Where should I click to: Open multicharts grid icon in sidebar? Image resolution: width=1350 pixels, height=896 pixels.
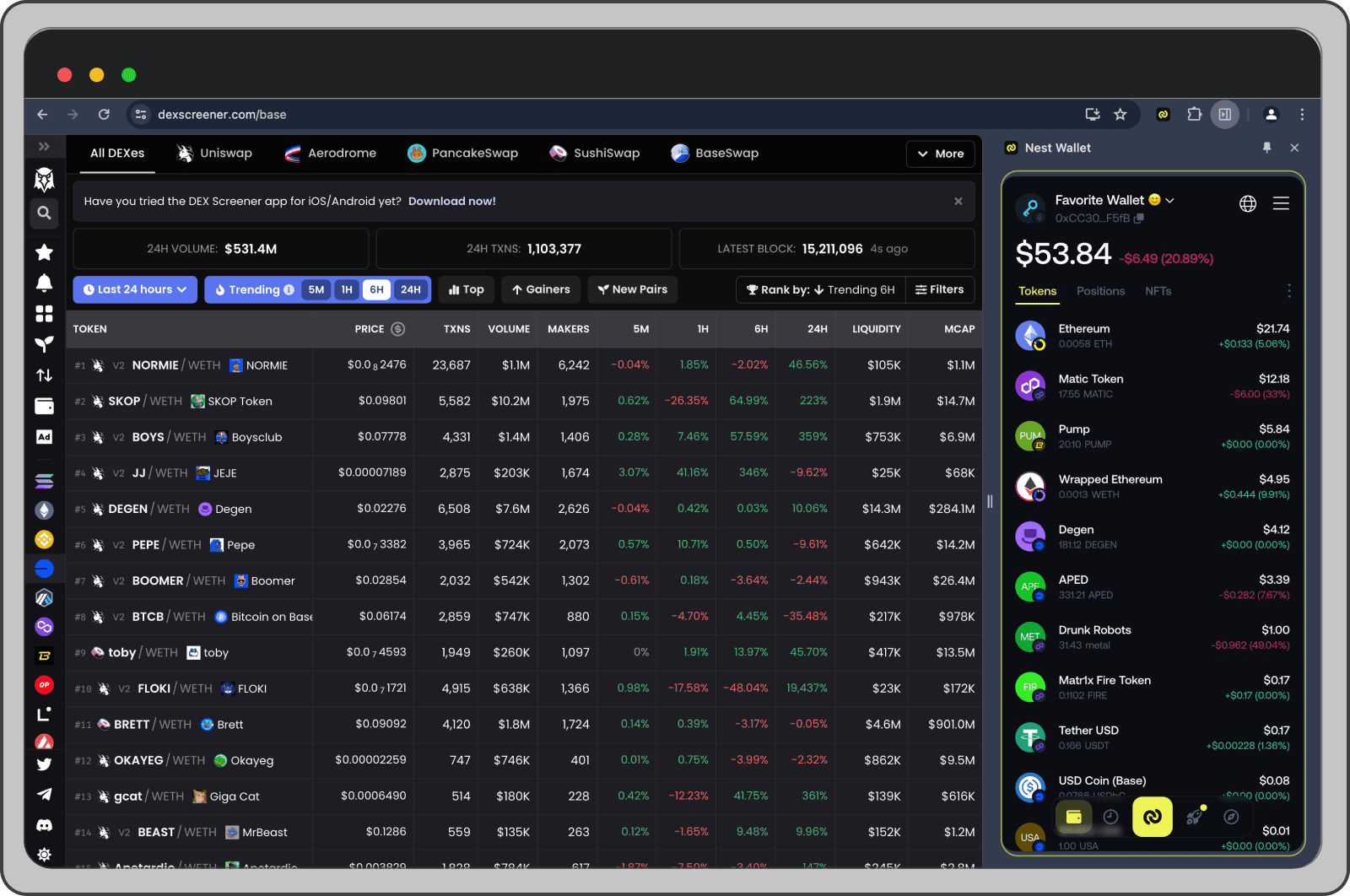click(x=44, y=314)
